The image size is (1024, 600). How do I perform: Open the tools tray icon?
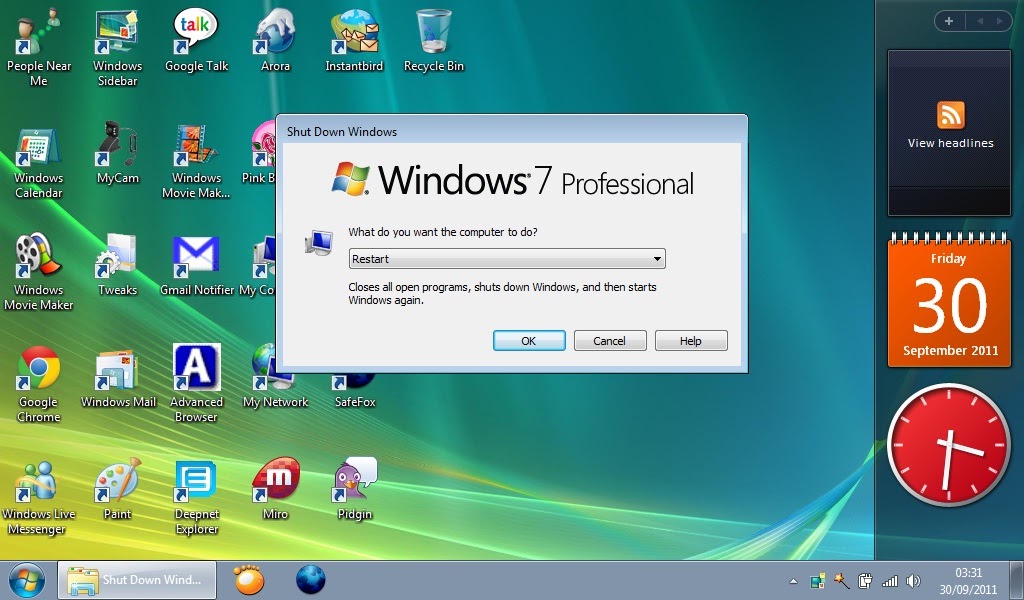(x=842, y=580)
